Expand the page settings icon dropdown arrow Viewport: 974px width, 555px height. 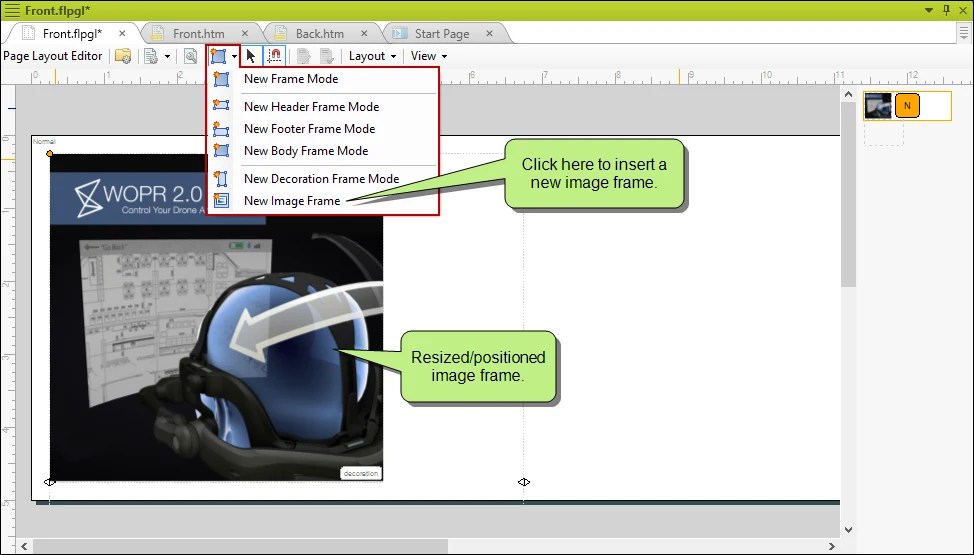[167, 57]
